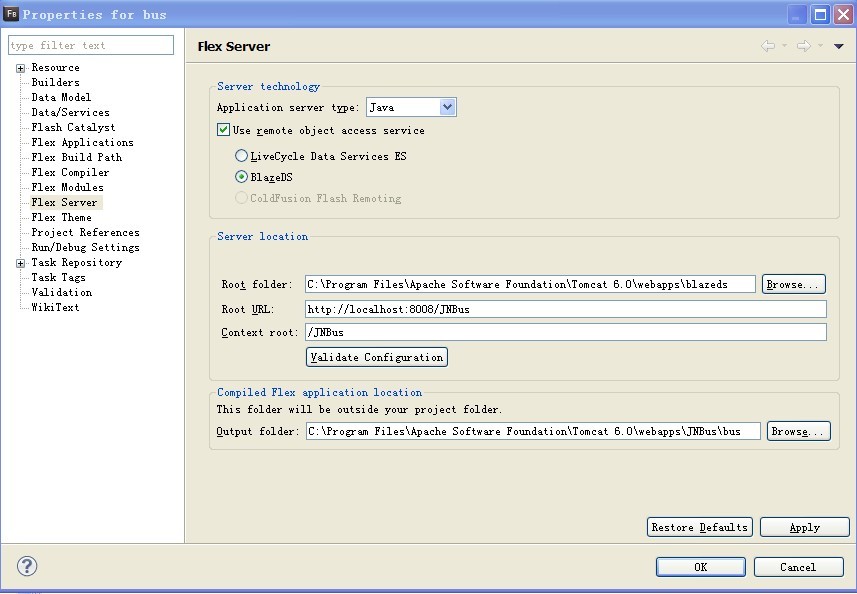The image size is (857, 594).
Task: Click Restore Defaults button
Action: pyautogui.click(x=700, y=527)
